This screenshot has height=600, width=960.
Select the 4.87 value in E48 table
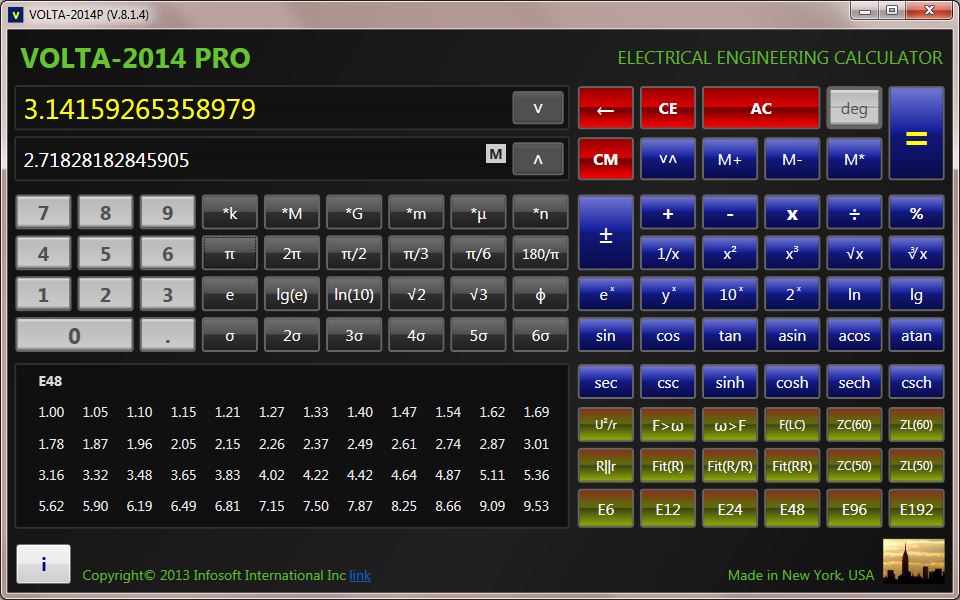[448, 474]
